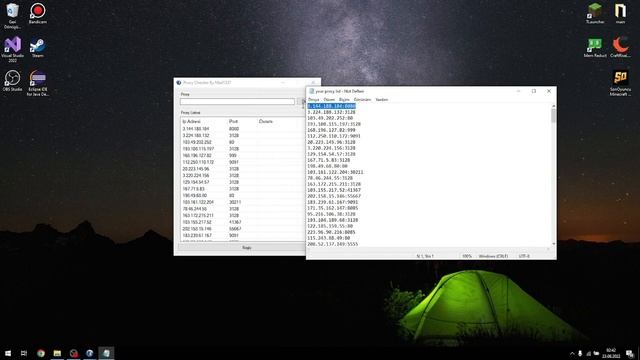Open the Eclipse IDE desktop shortcut

tap(38, 83)
